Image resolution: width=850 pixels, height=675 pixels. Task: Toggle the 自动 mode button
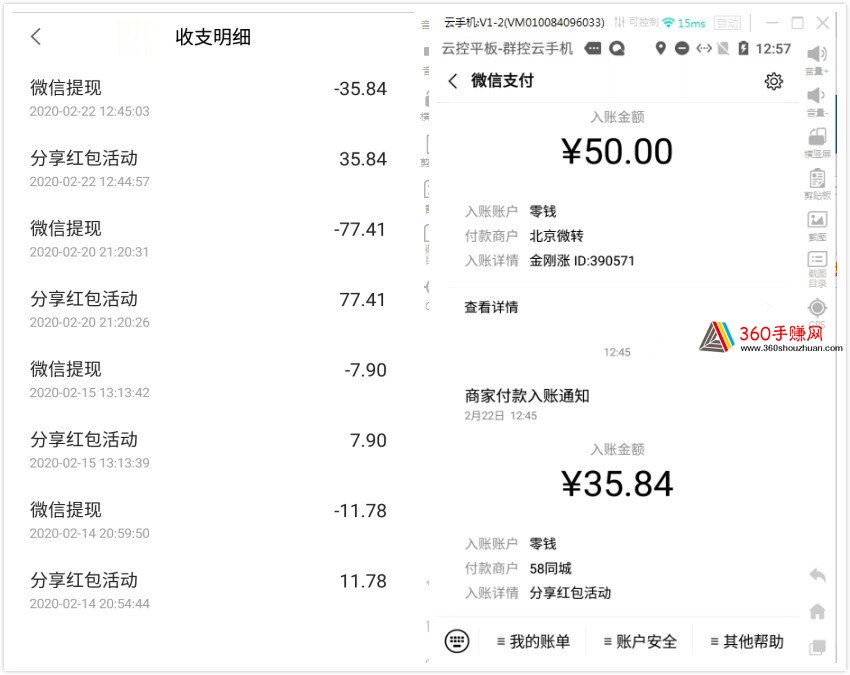tap(727, 23)
